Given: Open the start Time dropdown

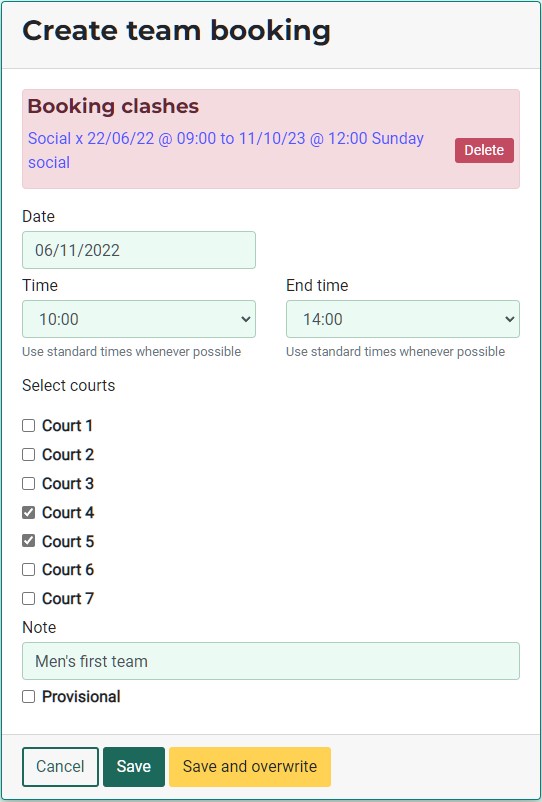Looking at the screenshot, I should click(139, 319).
